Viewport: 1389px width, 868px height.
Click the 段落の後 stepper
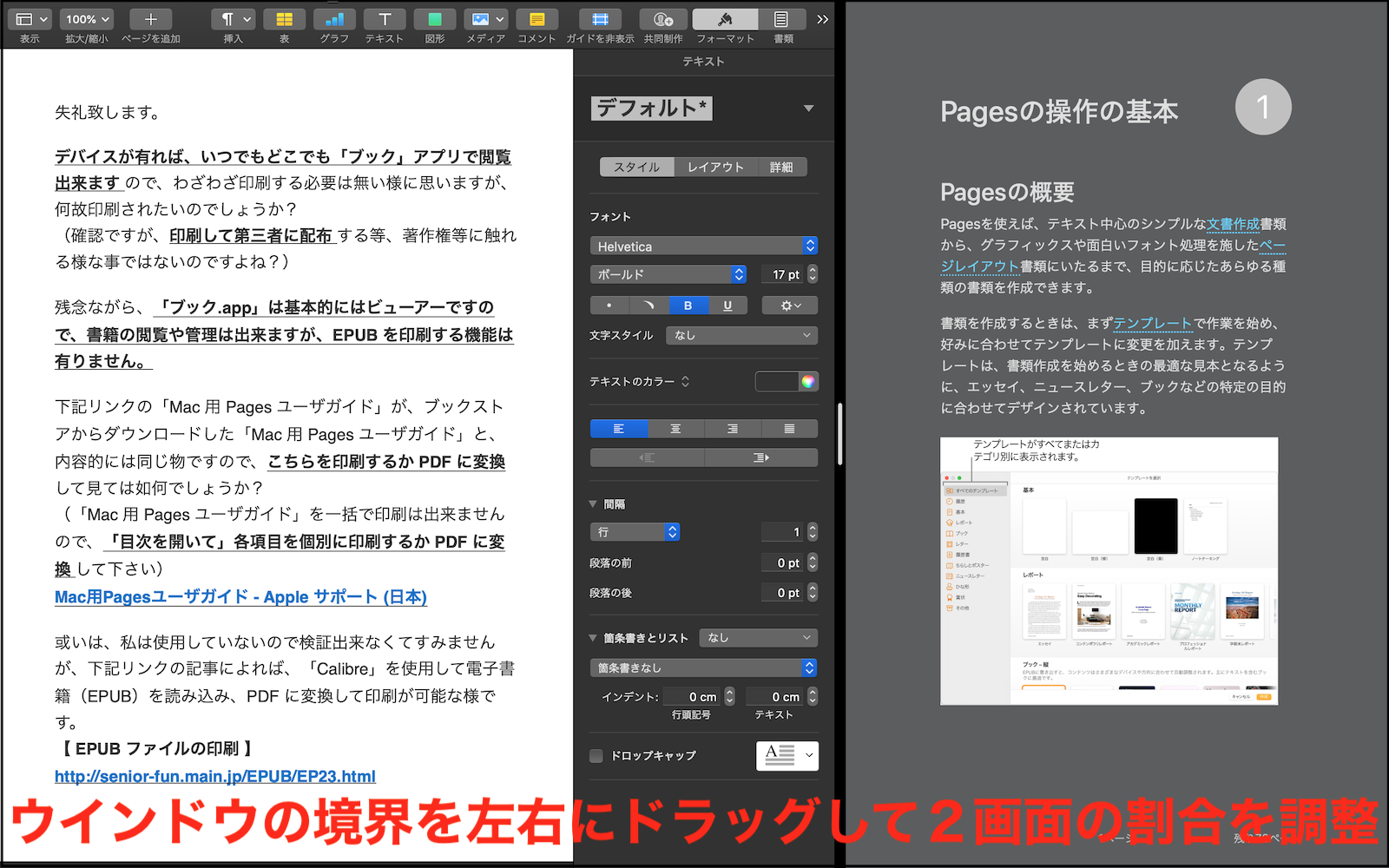[x=813, y=593]
